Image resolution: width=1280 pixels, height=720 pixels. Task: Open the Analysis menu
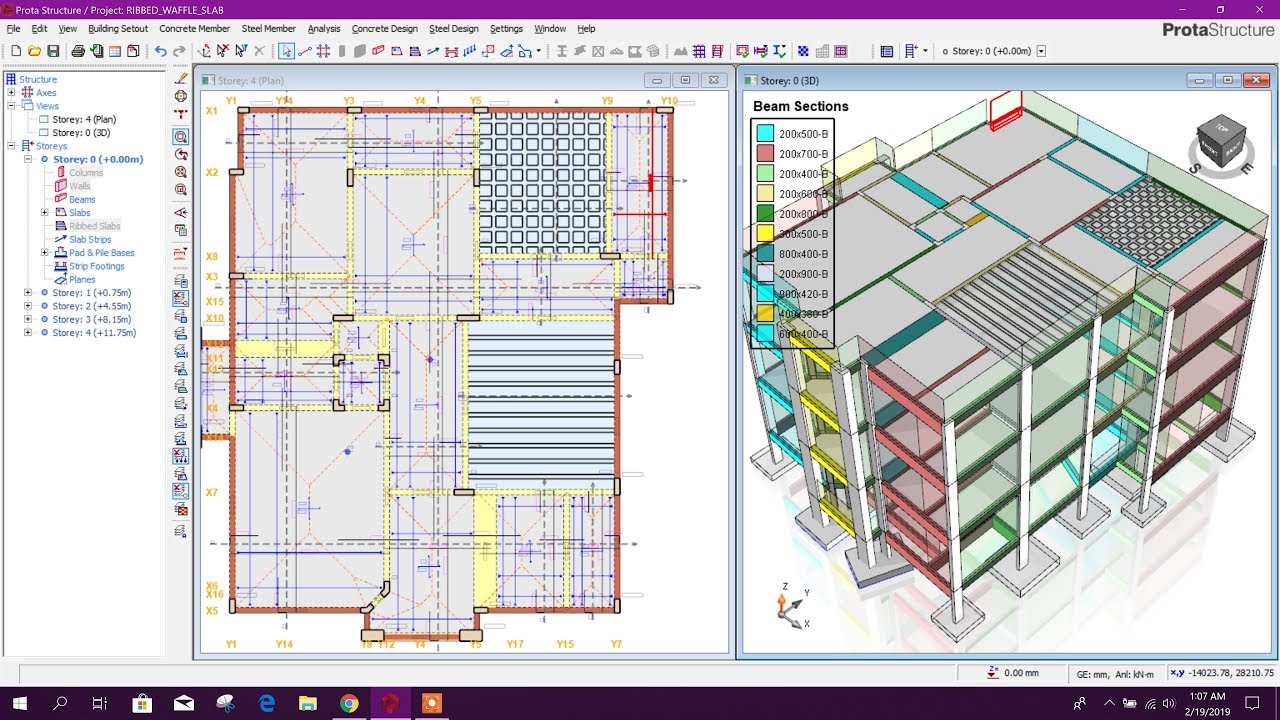[x=323, y=28]
